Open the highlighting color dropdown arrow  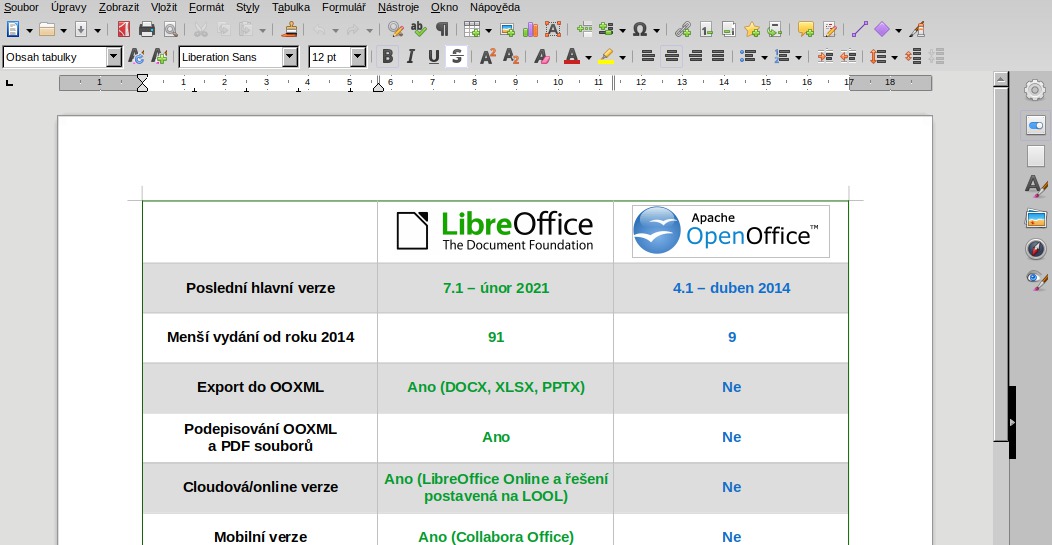click(x=623, y=58)
